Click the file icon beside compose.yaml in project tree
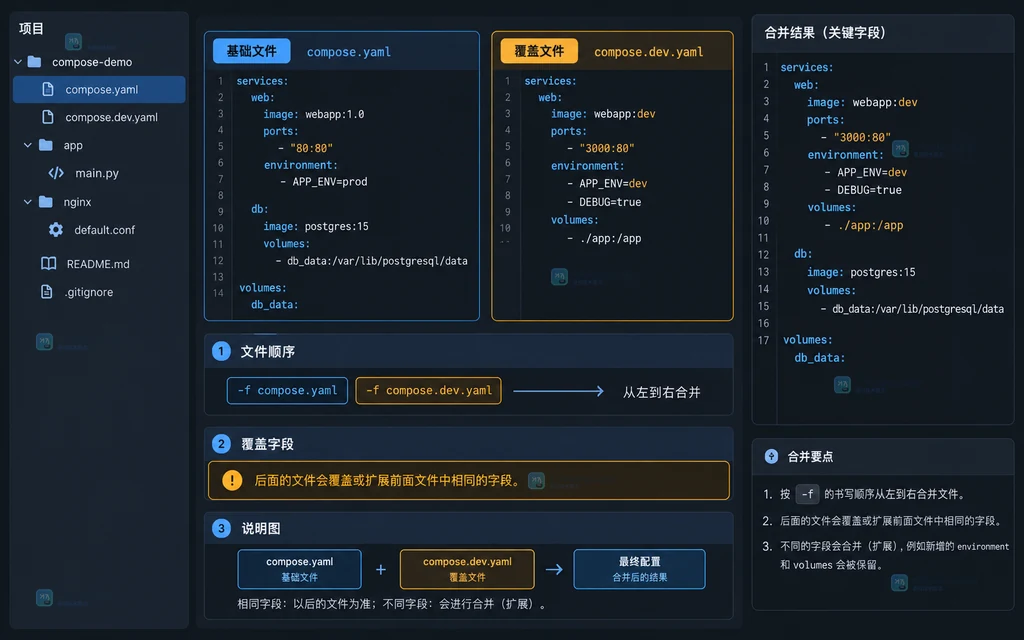Image resolution: width=1024 pixels, height=640 pixels. click(48, 89)
